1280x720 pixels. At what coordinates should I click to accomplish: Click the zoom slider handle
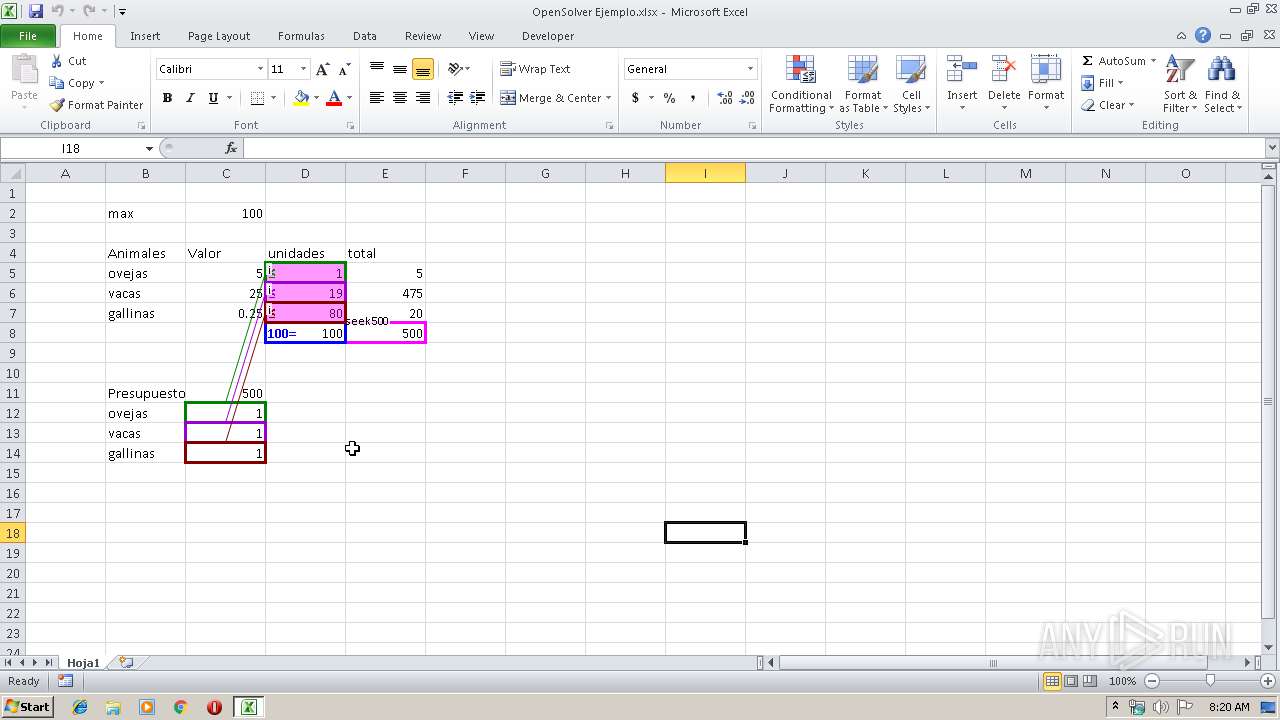click(1210, 681)
